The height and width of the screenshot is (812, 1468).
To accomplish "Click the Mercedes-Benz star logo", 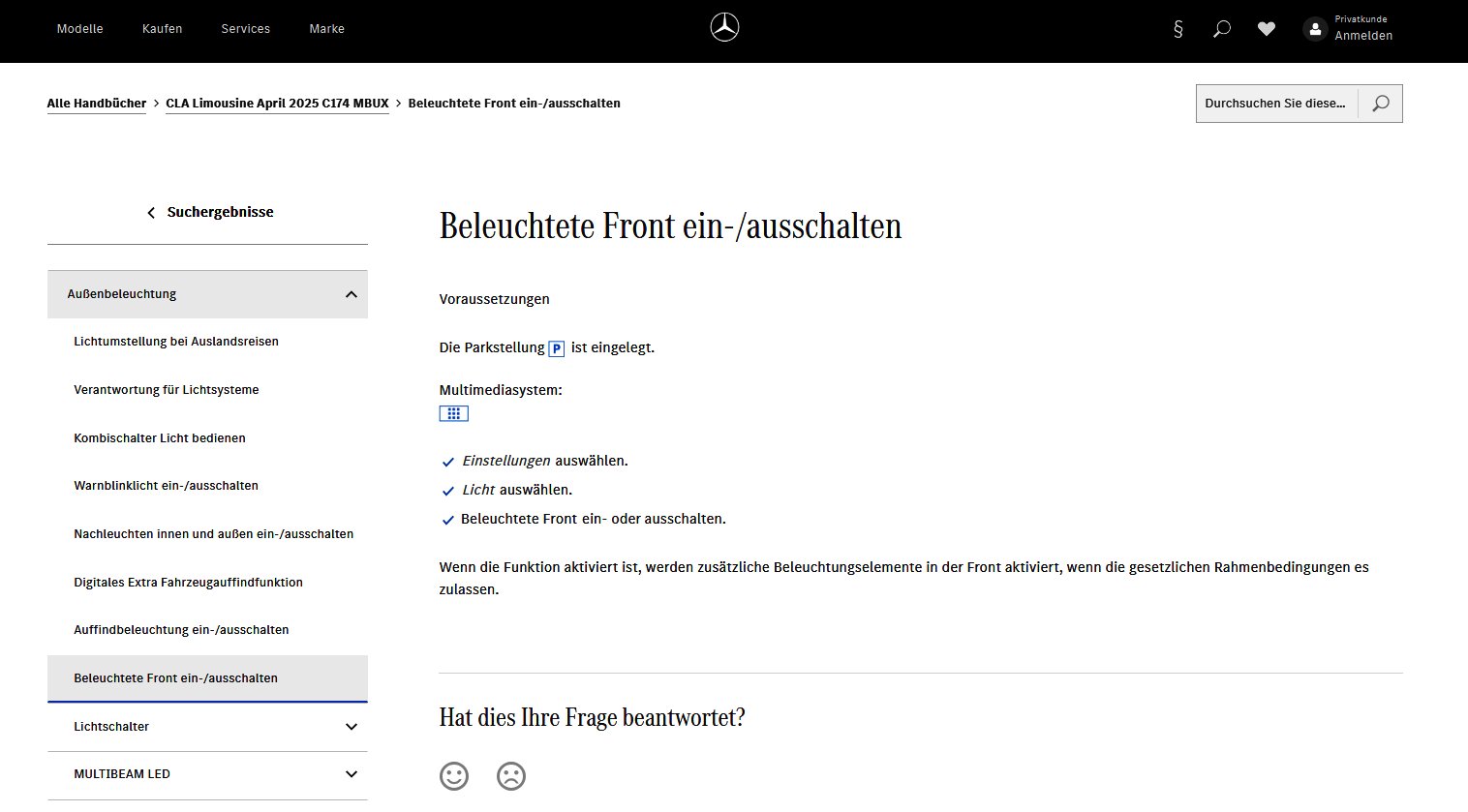I will 724,27.
